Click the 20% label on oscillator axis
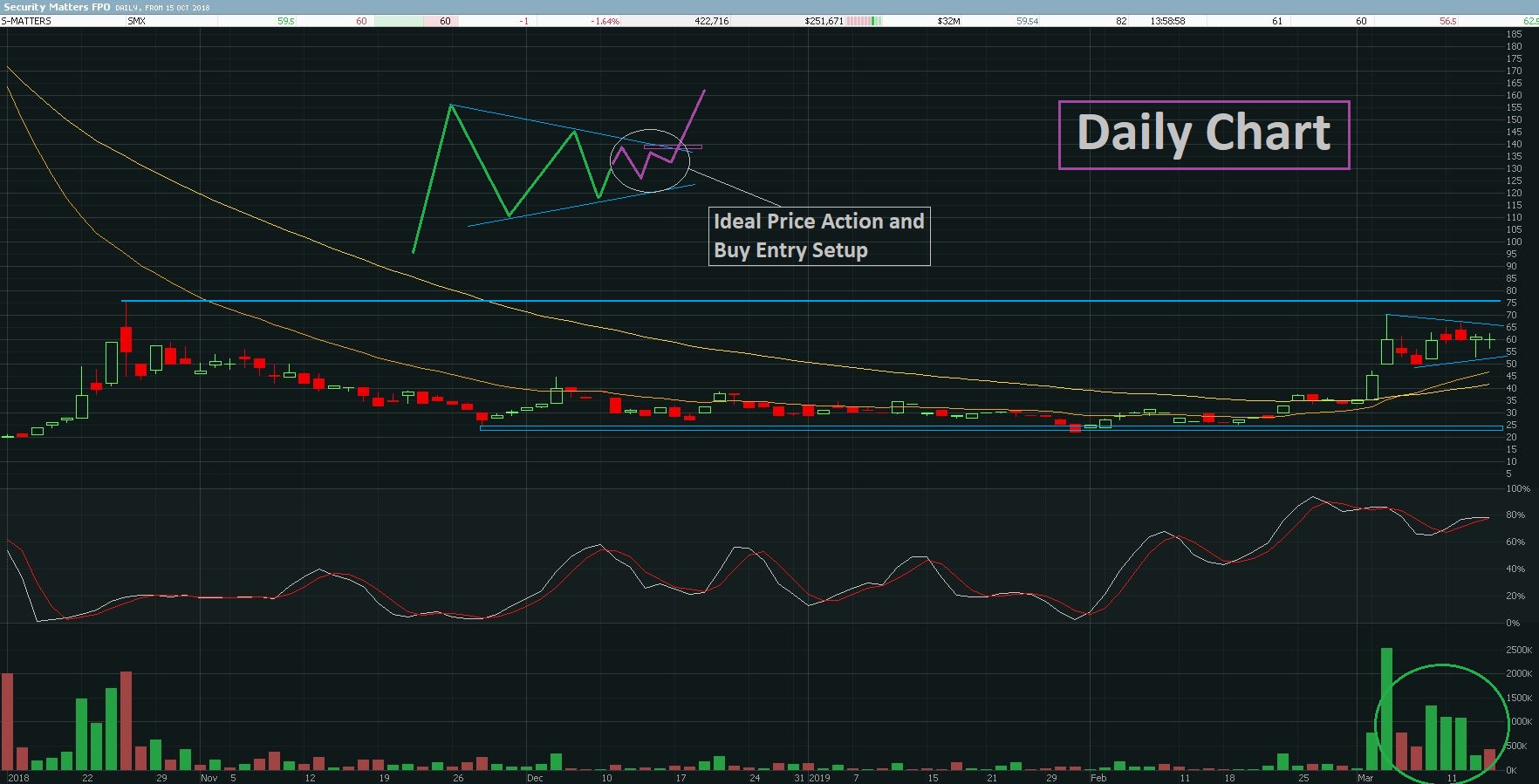Screen dimensions: 1539x784 tap(1515, 597)
